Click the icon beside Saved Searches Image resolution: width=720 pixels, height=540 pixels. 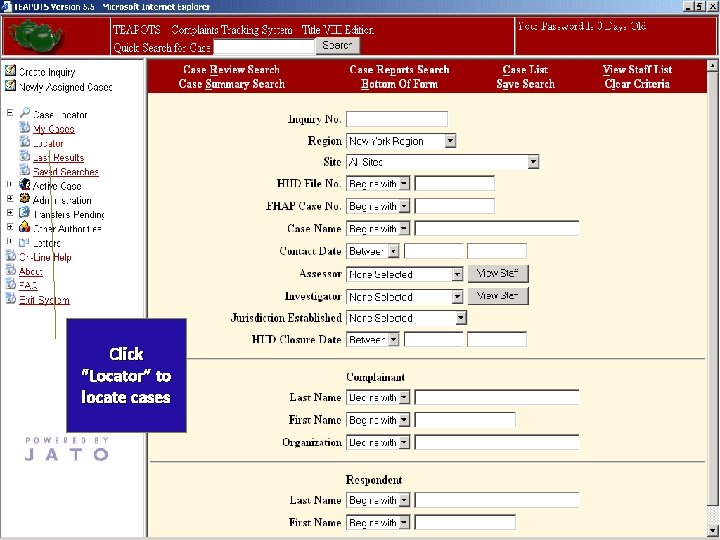(x=25, y=170)
